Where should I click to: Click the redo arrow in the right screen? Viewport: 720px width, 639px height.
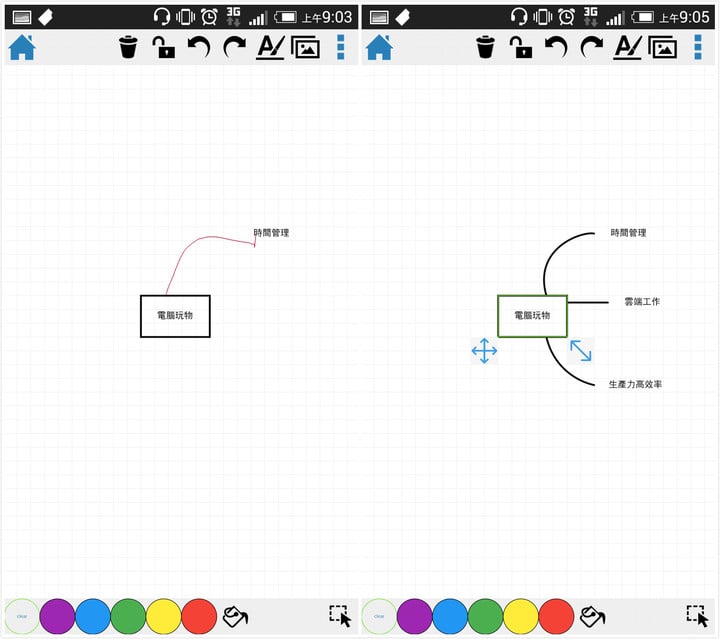pos(592,47)
